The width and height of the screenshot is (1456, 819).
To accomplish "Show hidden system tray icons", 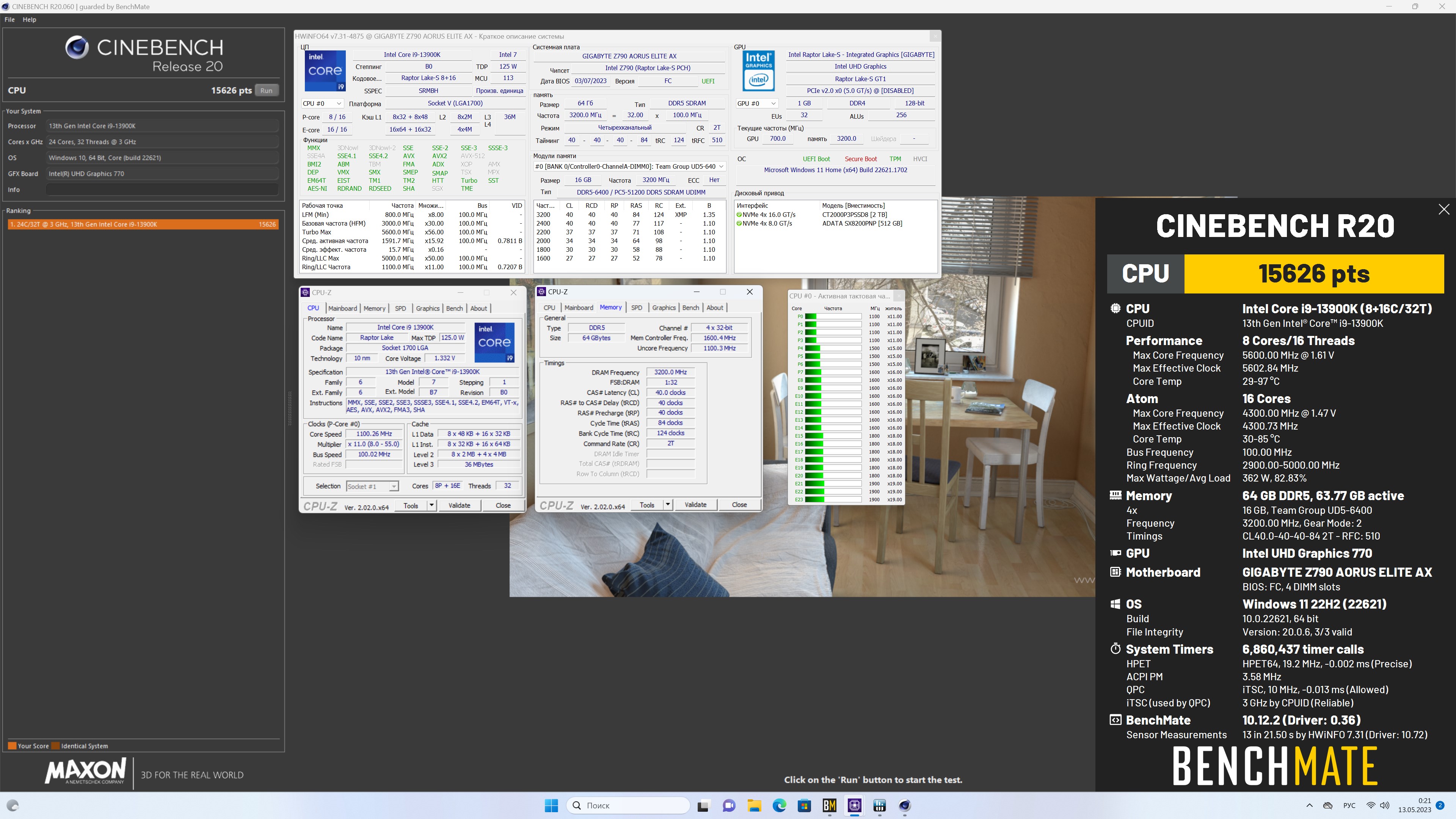I will (1310, 805).
